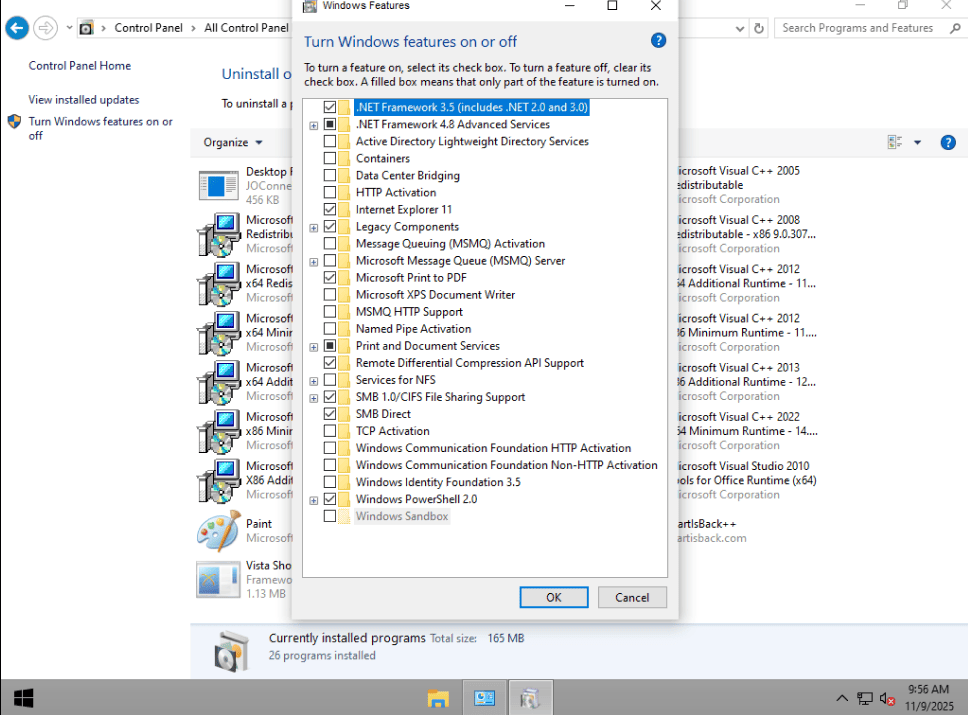Enable Data Center Bridging checkbox
968x715 pixels.
[x=330, y=175]
